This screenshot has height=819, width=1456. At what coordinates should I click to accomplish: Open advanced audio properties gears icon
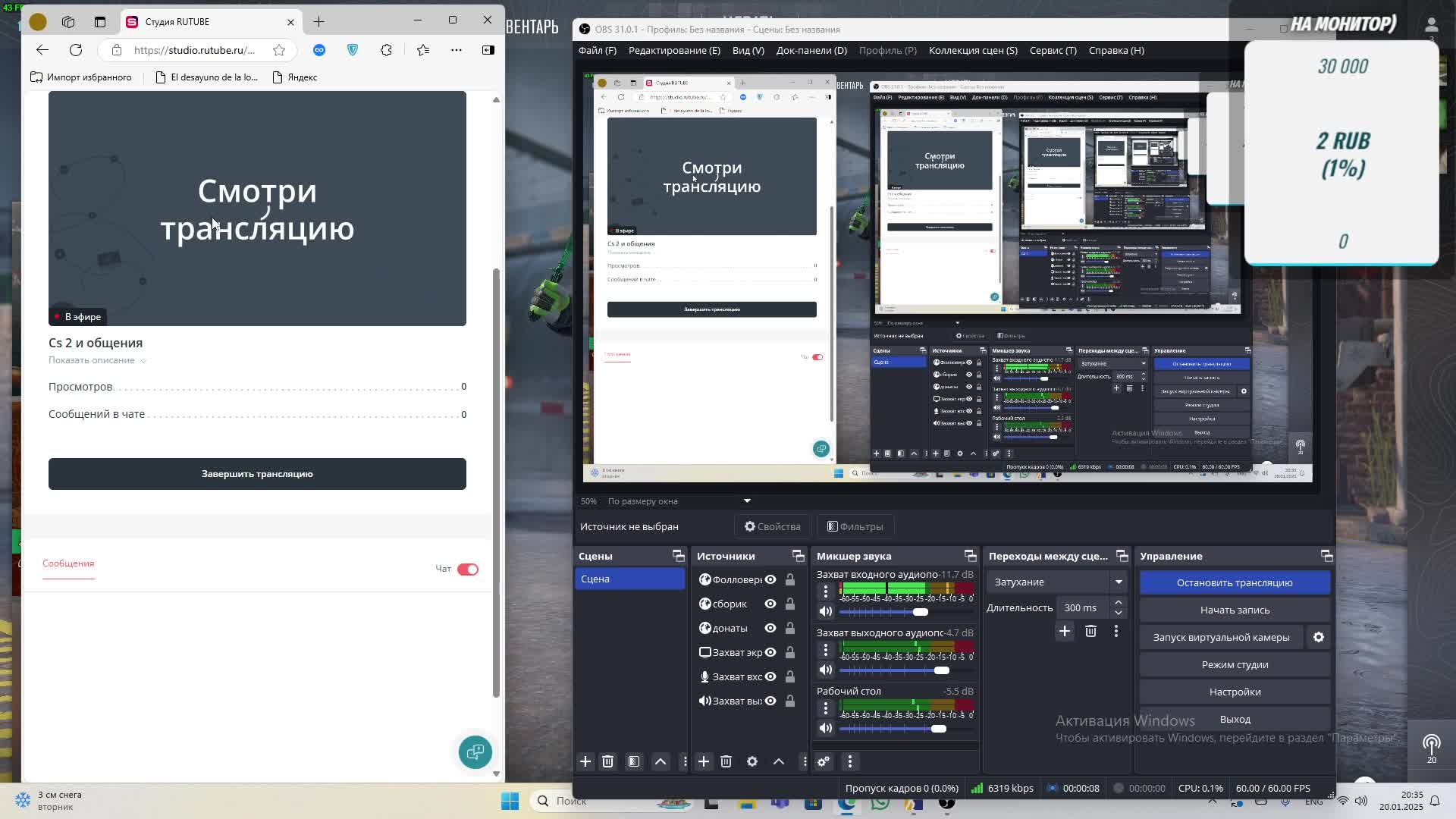point(824,761)
